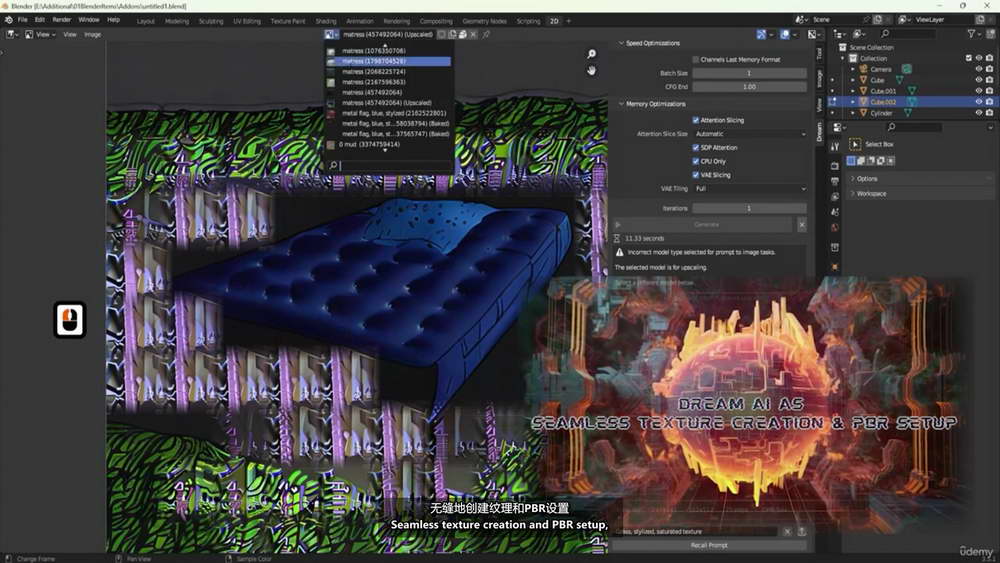
Task: Add a new workspace with plus icon
Action: [569, 21]
